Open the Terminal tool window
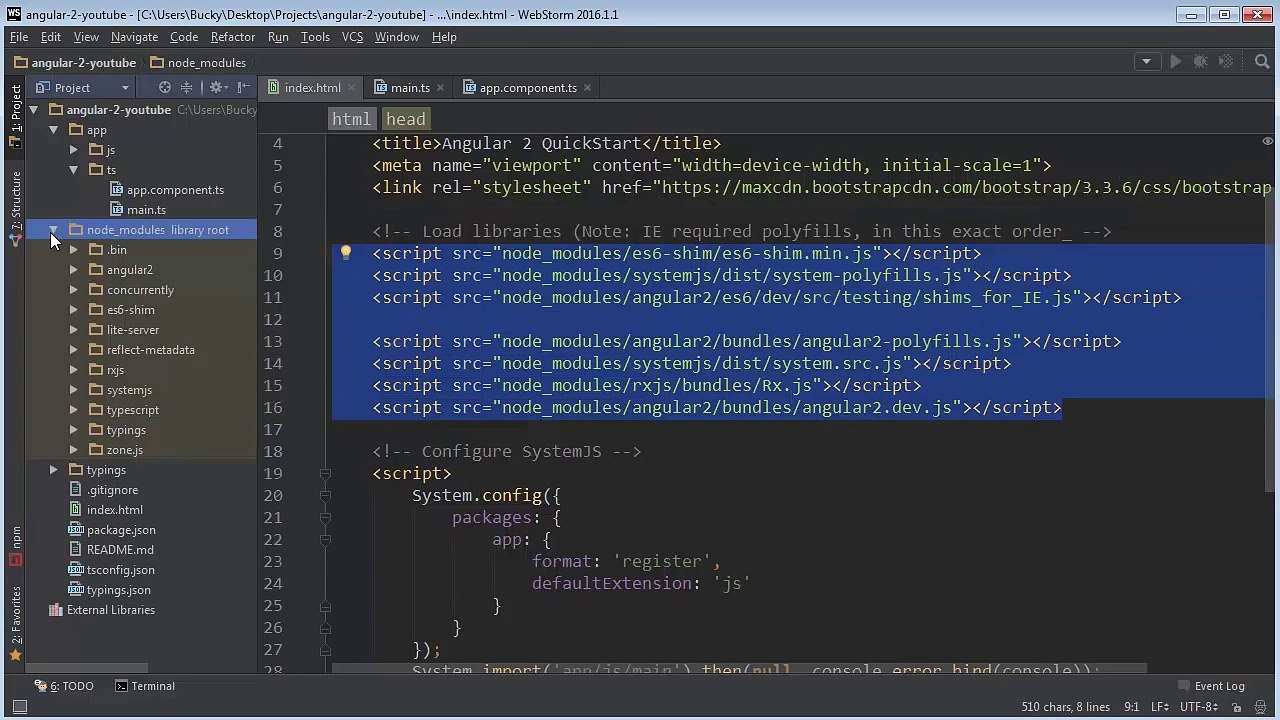The height and width of the screenshot is (720, 1280). pyautogui.click(x=145, y=686)
